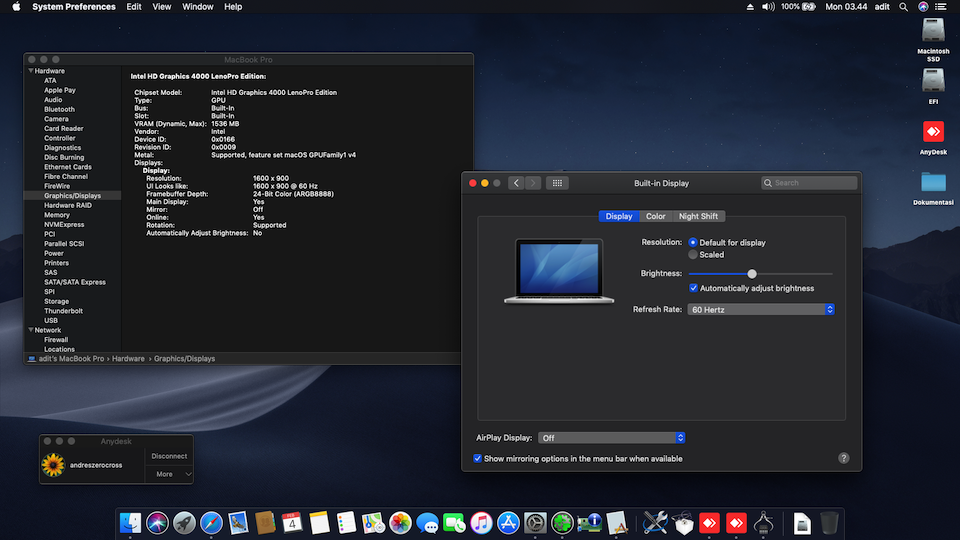960x540 pixels.
Task: Open Spotlight search in menu bar
Action: click(x=903, y=7)
